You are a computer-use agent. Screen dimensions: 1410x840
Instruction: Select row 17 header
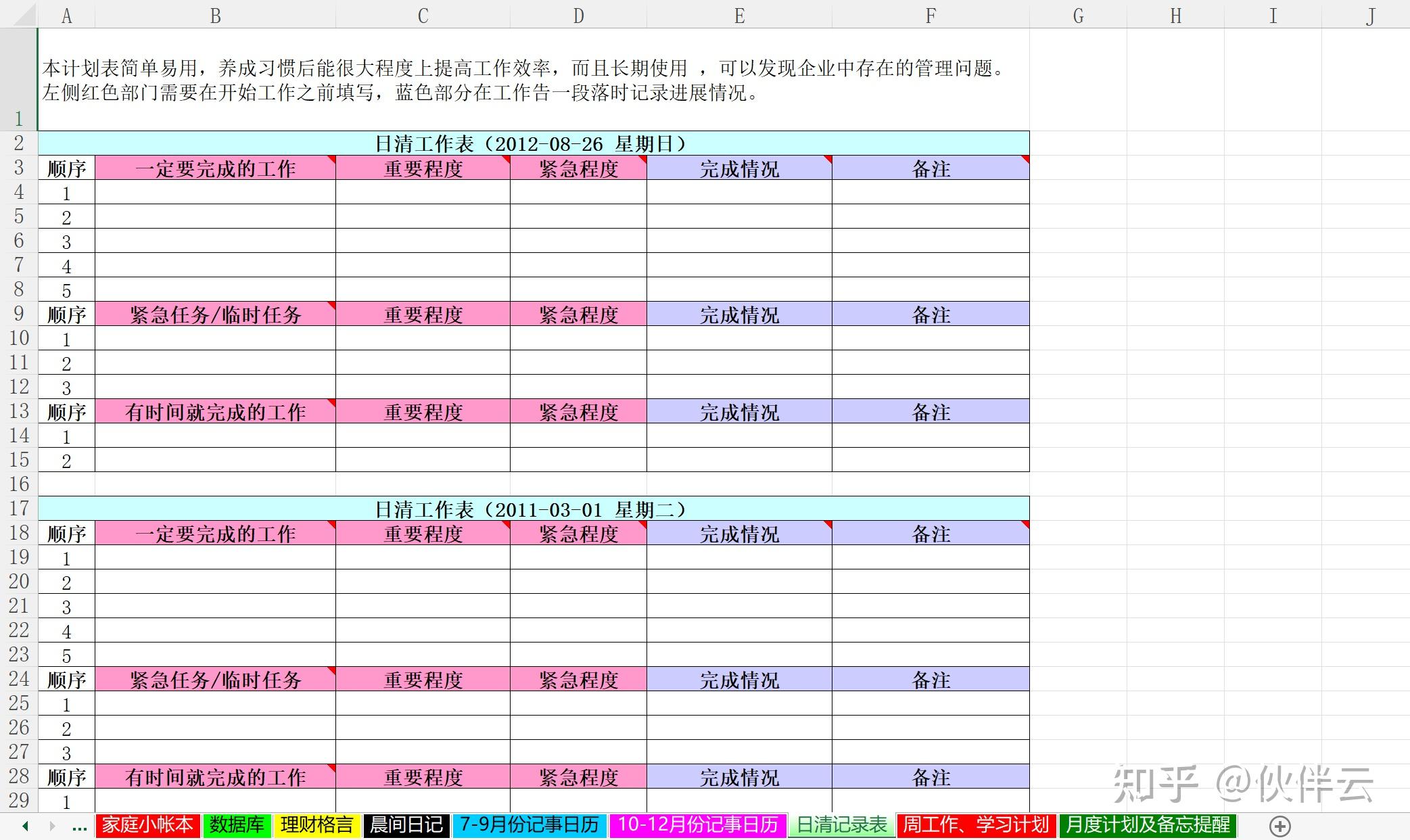[19, 509]
